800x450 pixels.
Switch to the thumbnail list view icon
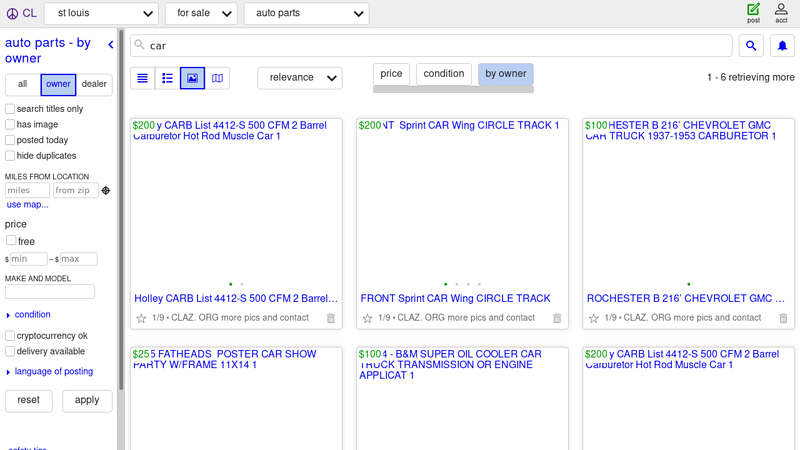pyautogui.click(x=167, y=78)
